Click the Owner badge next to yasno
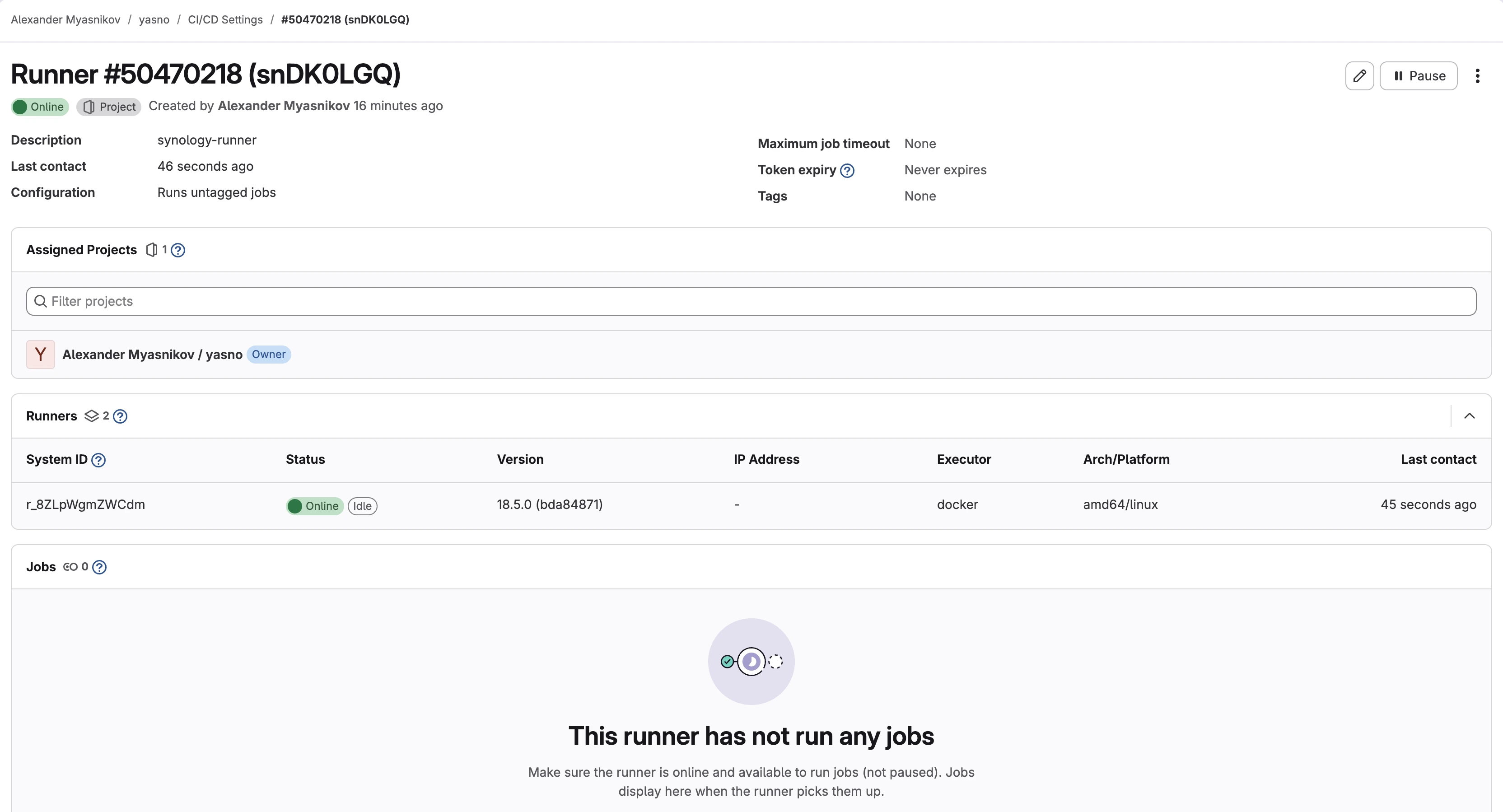This screenshot has width=1503, height=812. point(268,355)
